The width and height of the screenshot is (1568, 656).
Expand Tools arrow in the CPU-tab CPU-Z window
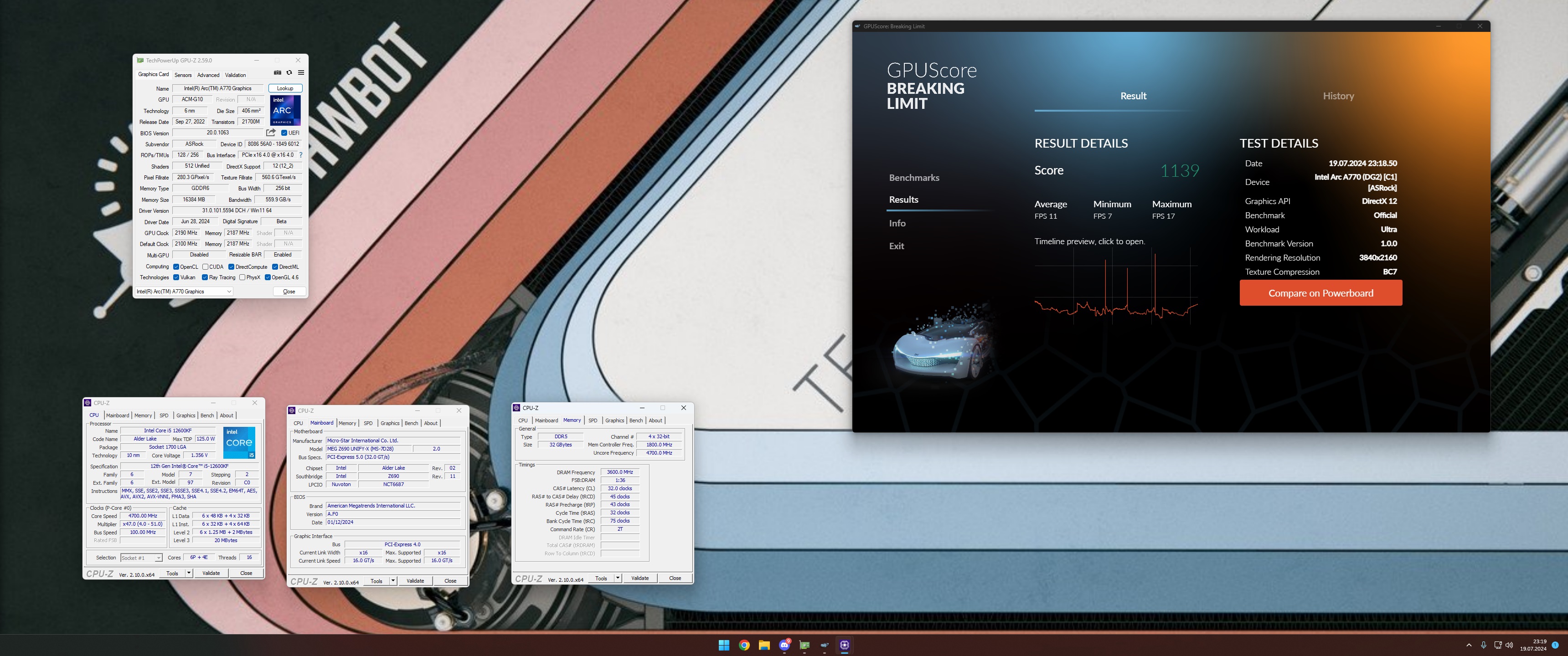click(x=189, y=573)
